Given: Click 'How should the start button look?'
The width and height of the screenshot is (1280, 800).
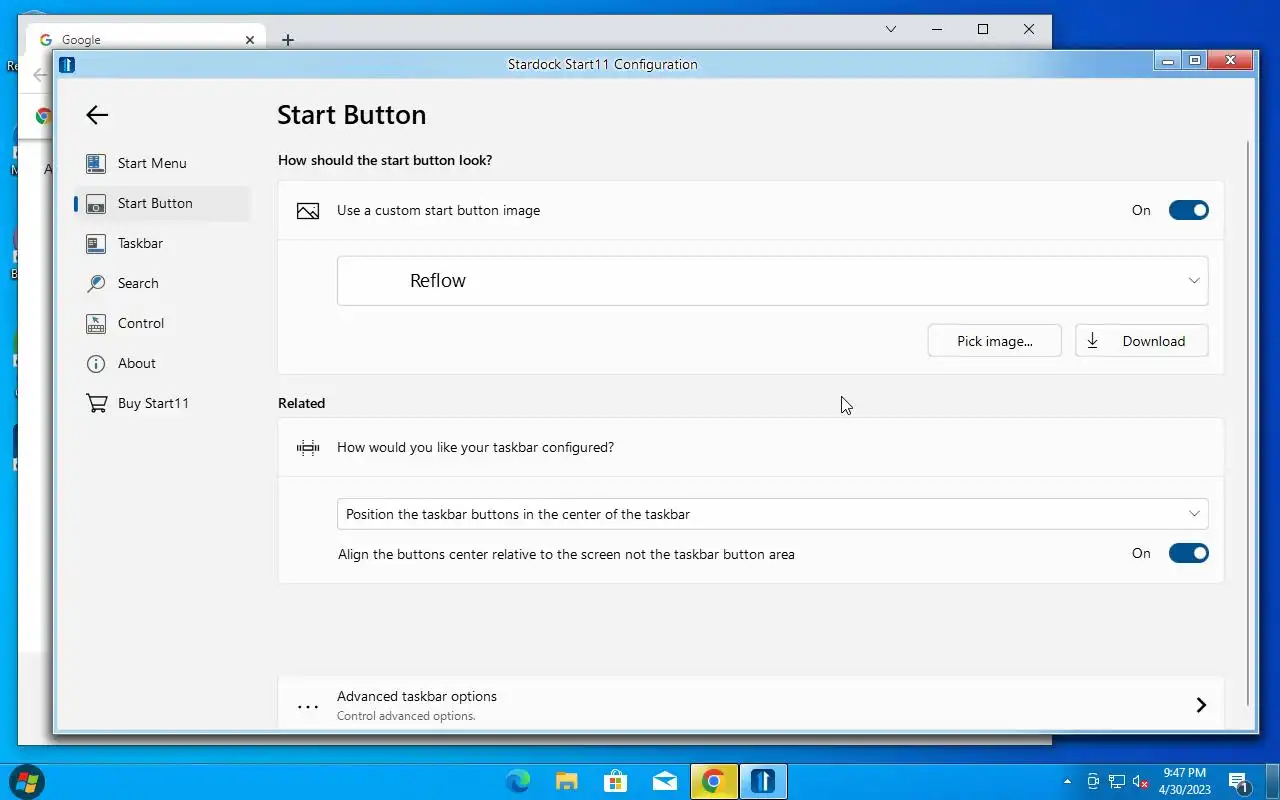Looking at the screenshot, I should tap(385, 160).
